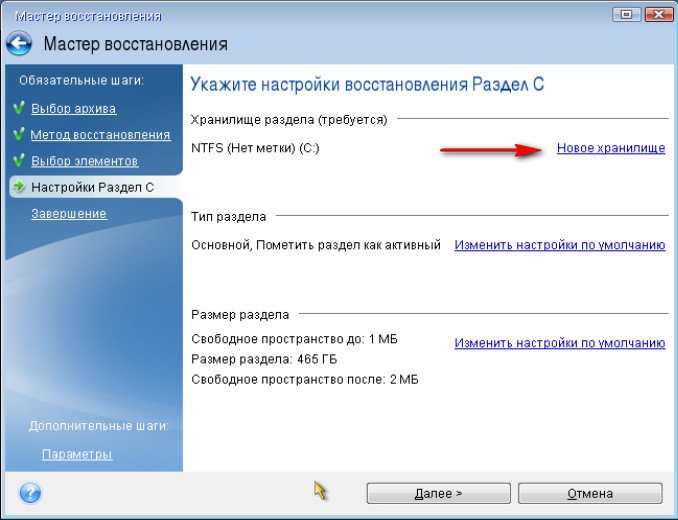Viewport: 678px width, 520px height.
Task: Go to Метод восстановления step
Action: tap(100, 135)
